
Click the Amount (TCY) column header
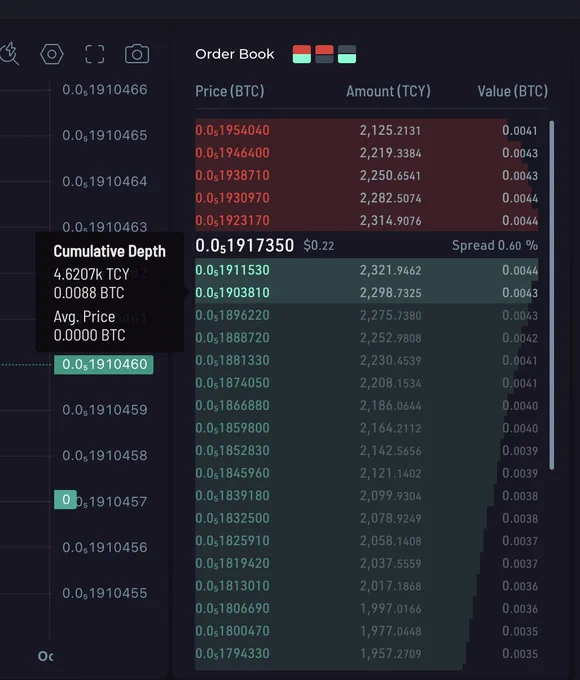pos(388,92)
